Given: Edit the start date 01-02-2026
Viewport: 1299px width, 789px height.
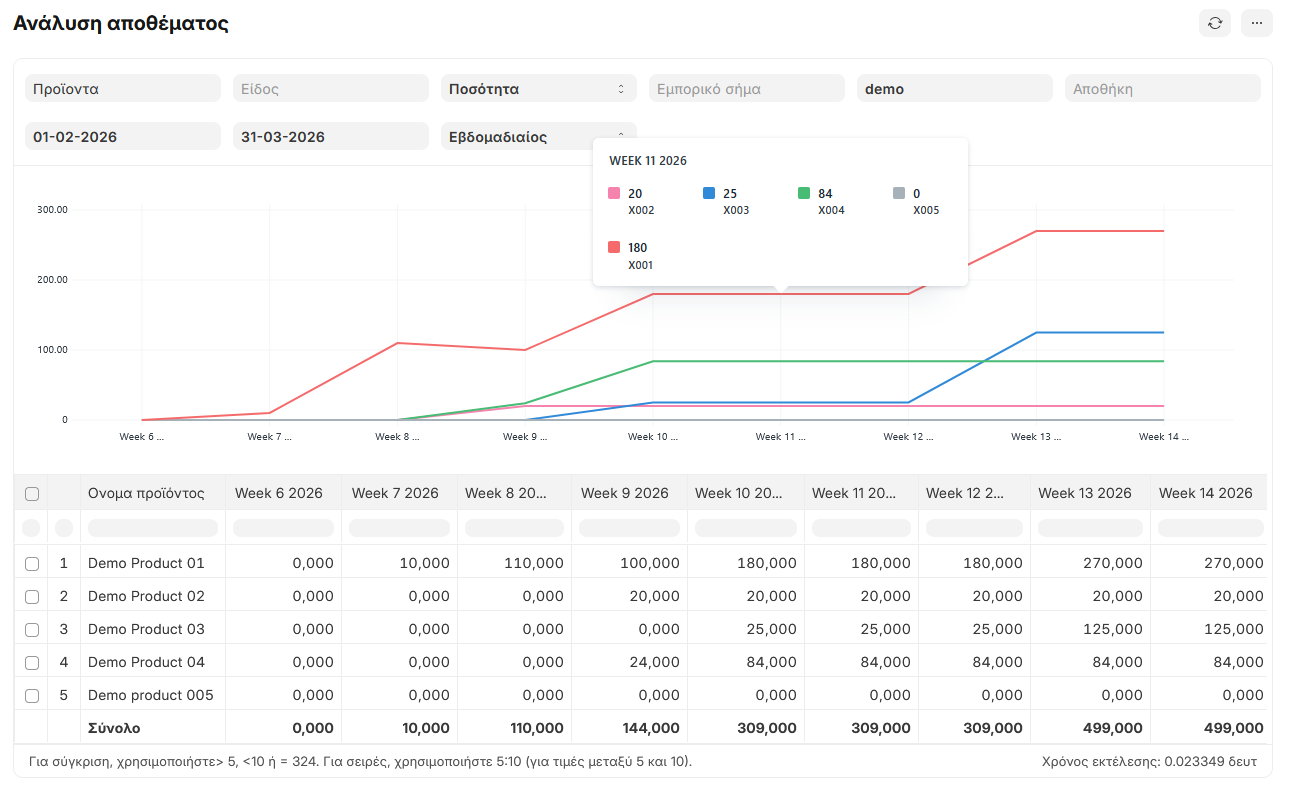Looking at the screenshot, I should (x=122, y=137).
